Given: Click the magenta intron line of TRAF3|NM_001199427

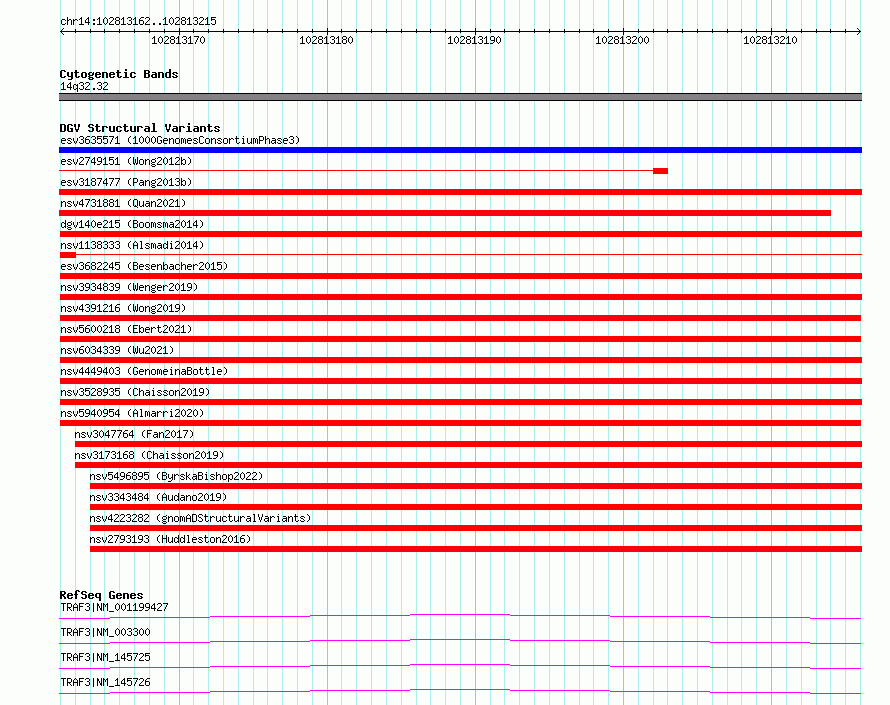Looking at the screenshot, I should 460,616.
